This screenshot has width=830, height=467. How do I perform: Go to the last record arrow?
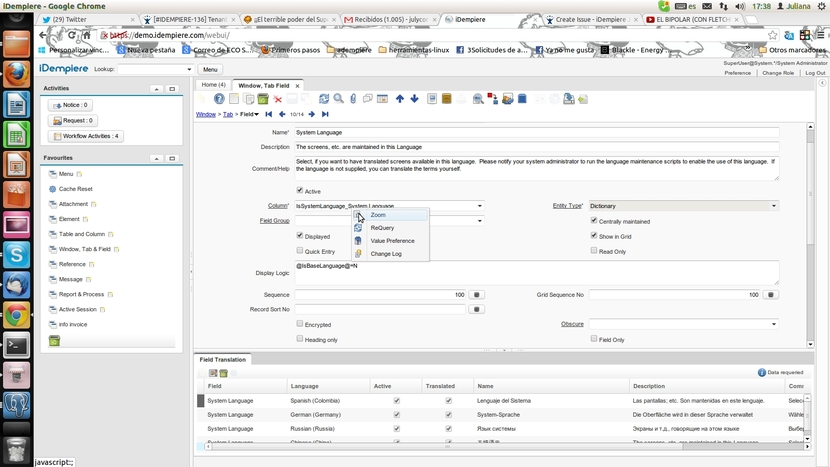pyautogui.click(x=325, y=114)
